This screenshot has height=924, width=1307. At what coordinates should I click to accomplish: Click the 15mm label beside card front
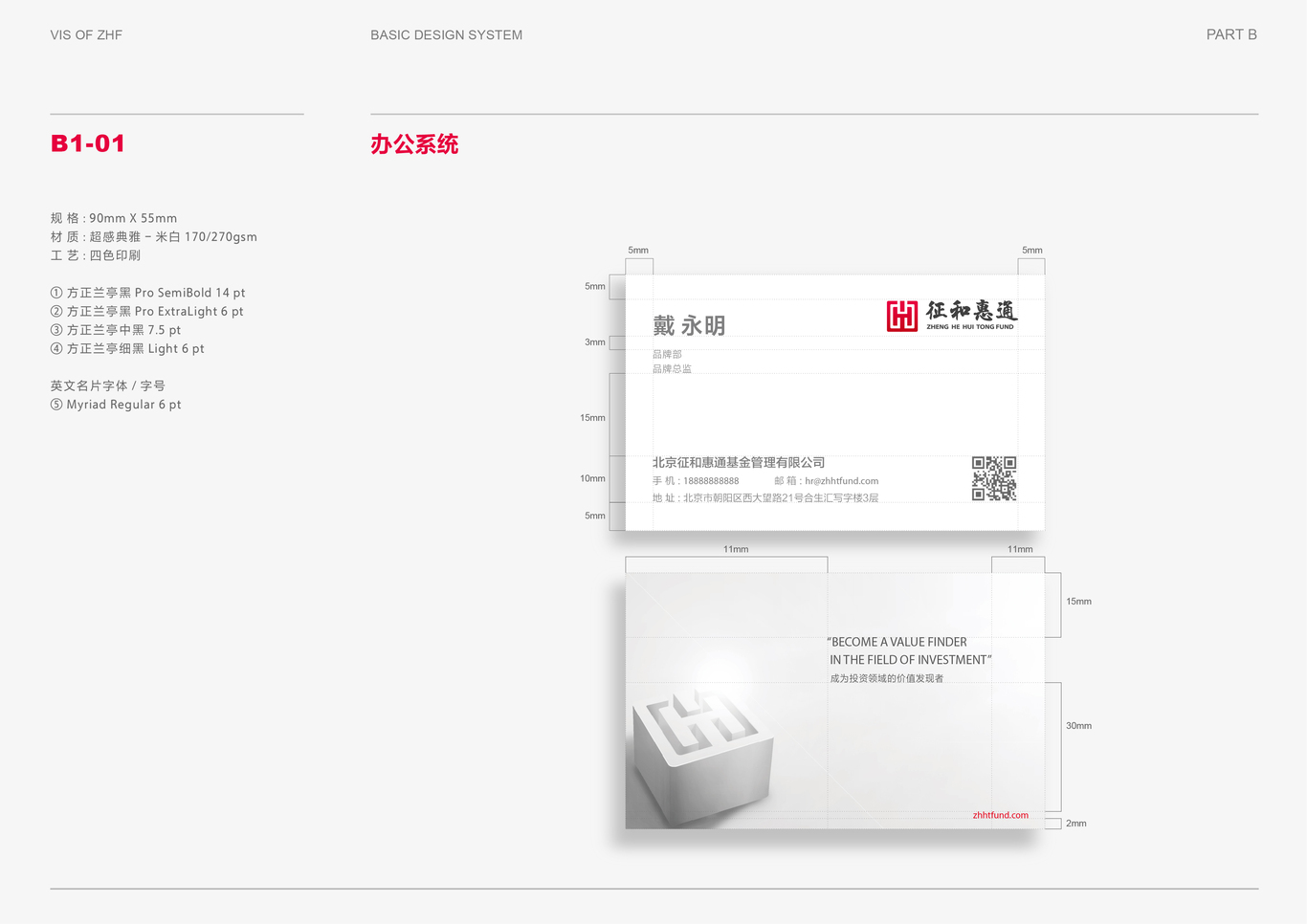click(x=592, y=418)
